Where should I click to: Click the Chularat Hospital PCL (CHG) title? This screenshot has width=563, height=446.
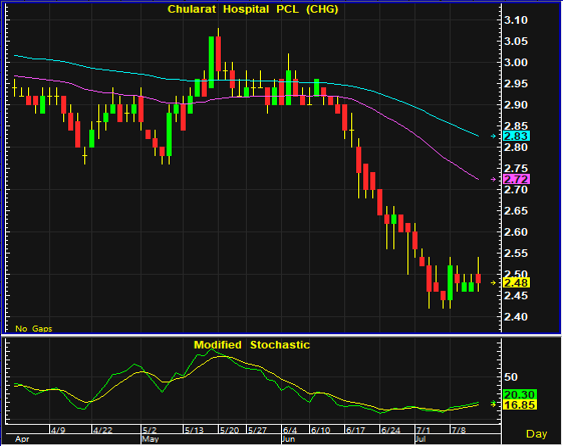click(253, 9)
